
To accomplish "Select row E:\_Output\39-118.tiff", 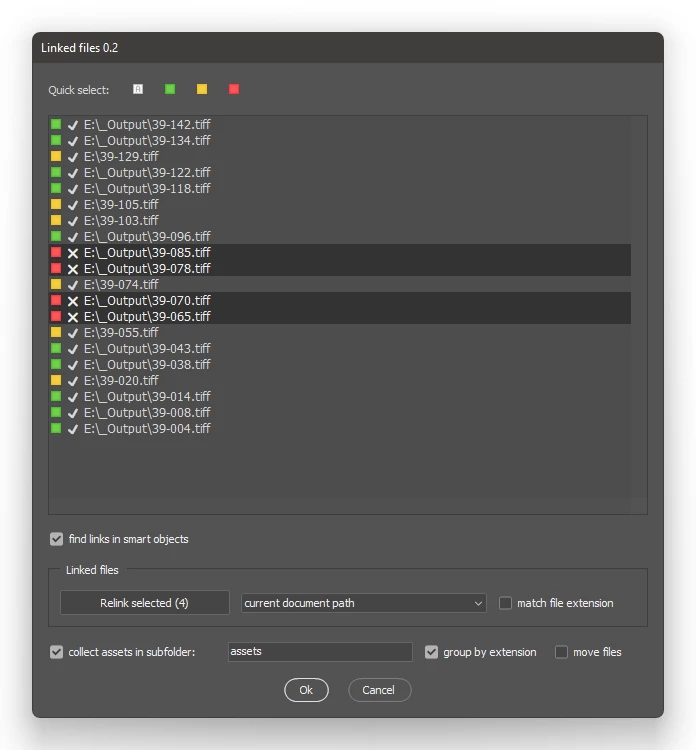I will click(x=340, y=188).
